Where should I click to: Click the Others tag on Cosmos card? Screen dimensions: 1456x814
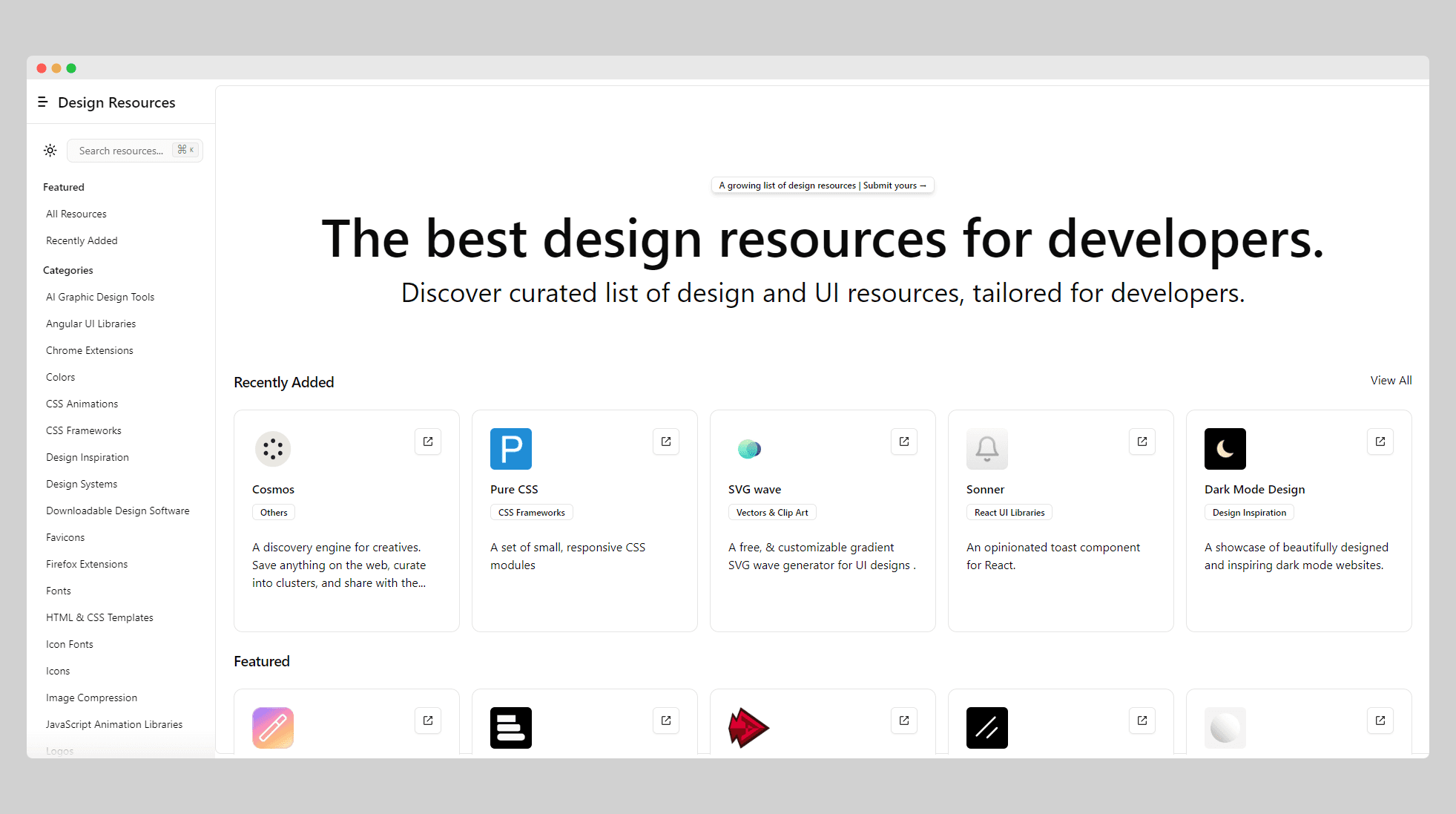click(x=274, y=513)
